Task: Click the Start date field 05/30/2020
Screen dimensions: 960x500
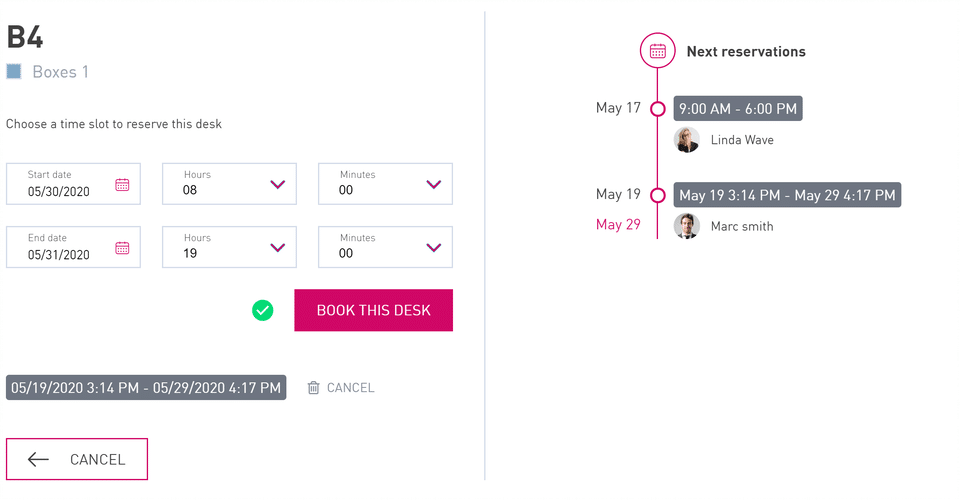Action: coord(60,190)
